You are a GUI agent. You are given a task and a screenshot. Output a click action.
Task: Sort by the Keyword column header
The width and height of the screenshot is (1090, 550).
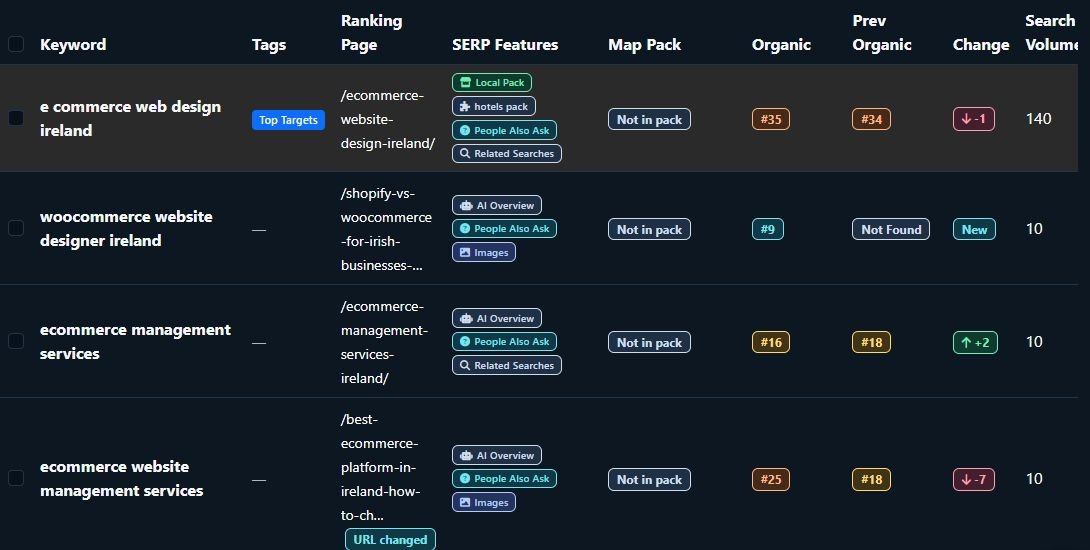[x=73, y=45]
